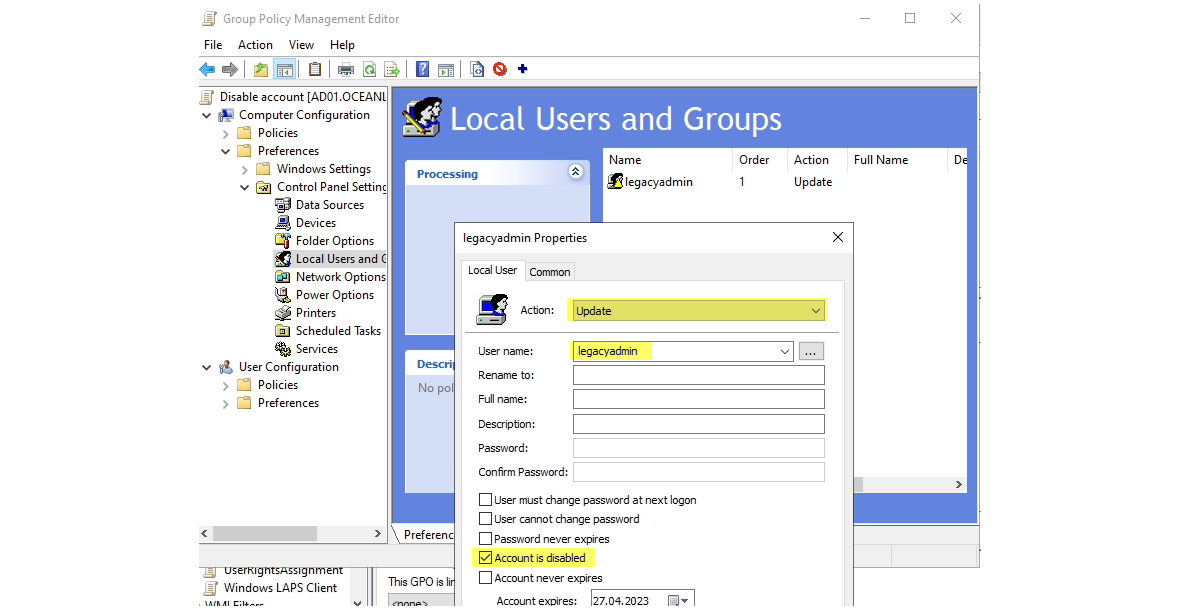Click left arrow of tree horizontal scrollbar
The height and width of the screenshot is (612, 1182).
pyautogui.click(x=204, y=534)
